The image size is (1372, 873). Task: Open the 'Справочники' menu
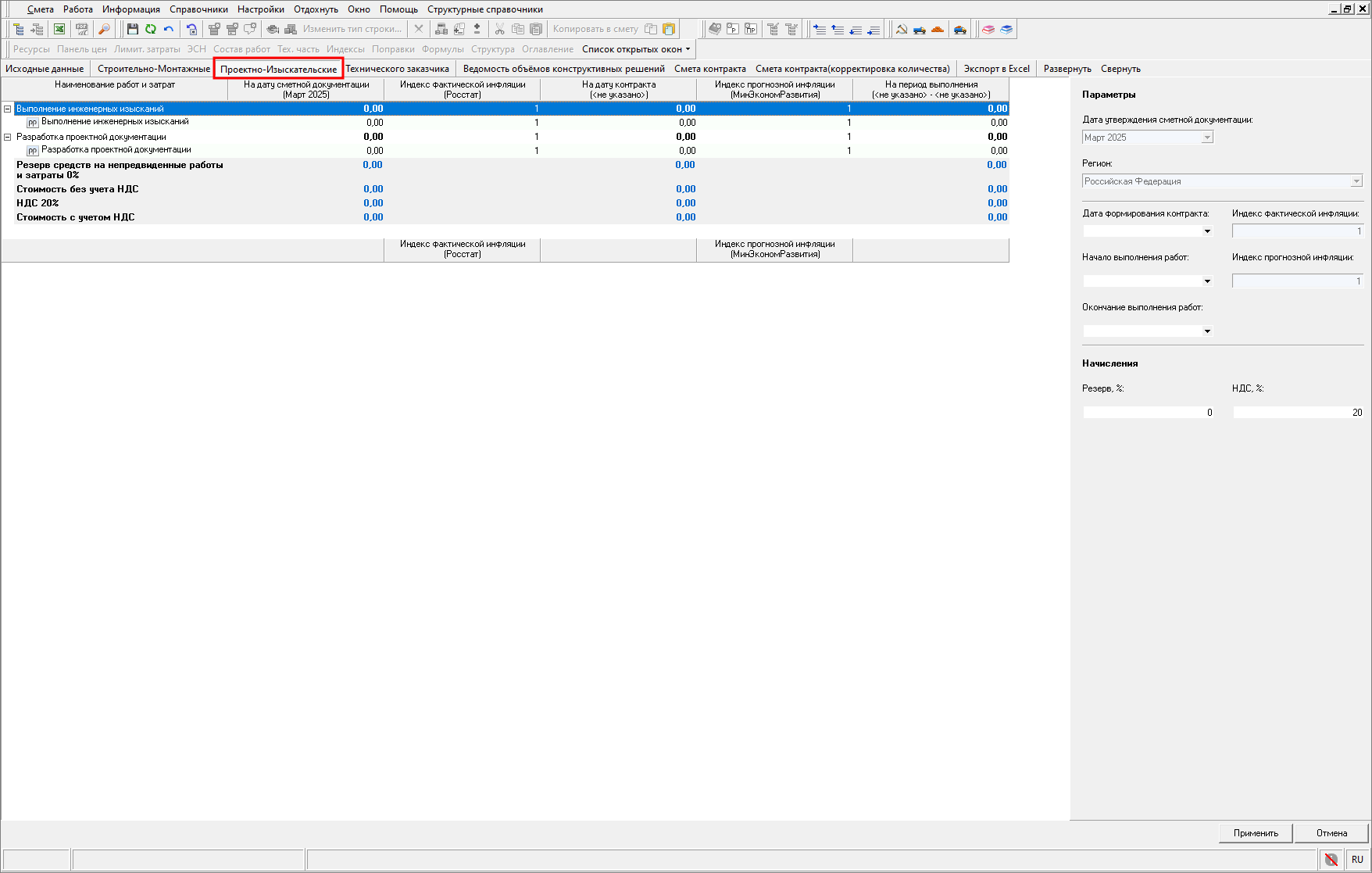tap(198, 9)
